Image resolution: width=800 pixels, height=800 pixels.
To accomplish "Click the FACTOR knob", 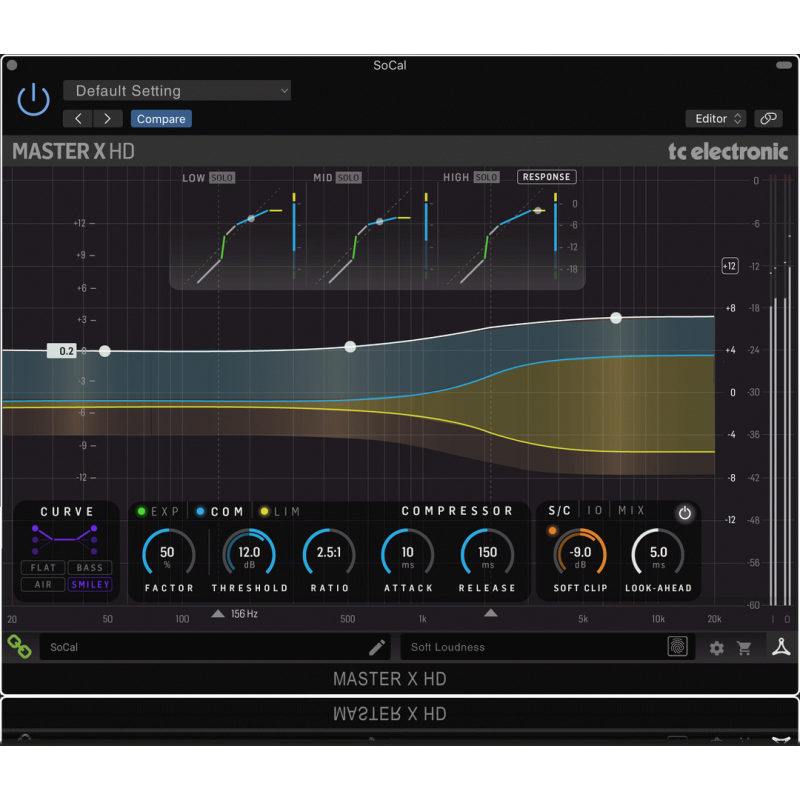I will [x=168, y=554].
